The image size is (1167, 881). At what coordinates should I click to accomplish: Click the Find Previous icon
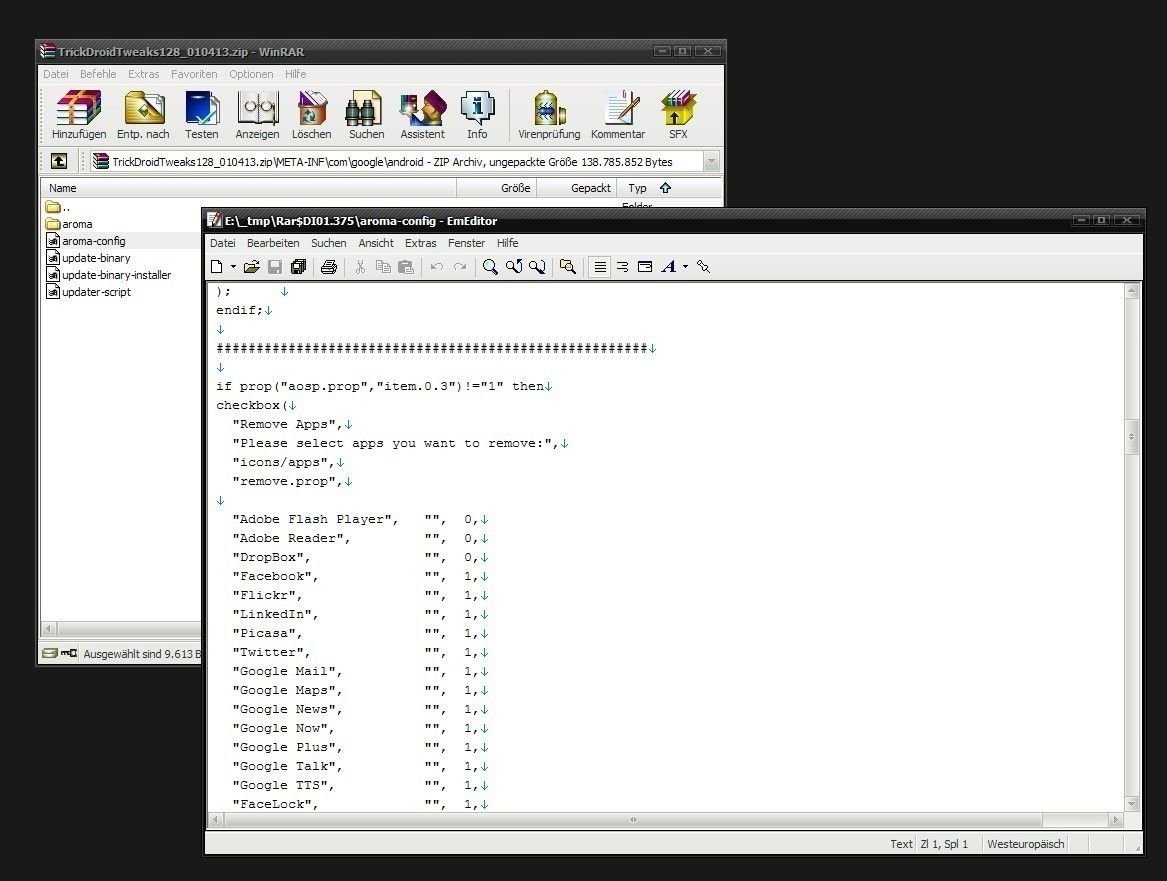tap(514, 267)
